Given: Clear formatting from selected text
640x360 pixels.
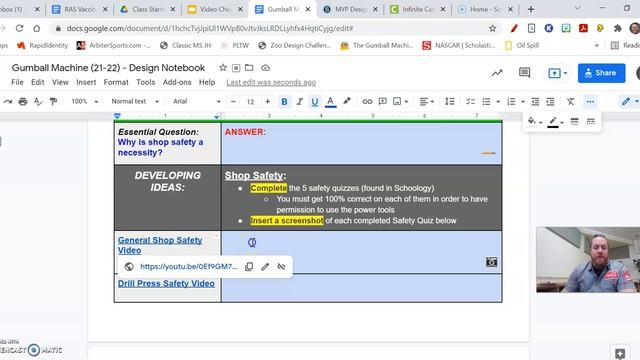Looking at the screenshot, I should point(571,102).
